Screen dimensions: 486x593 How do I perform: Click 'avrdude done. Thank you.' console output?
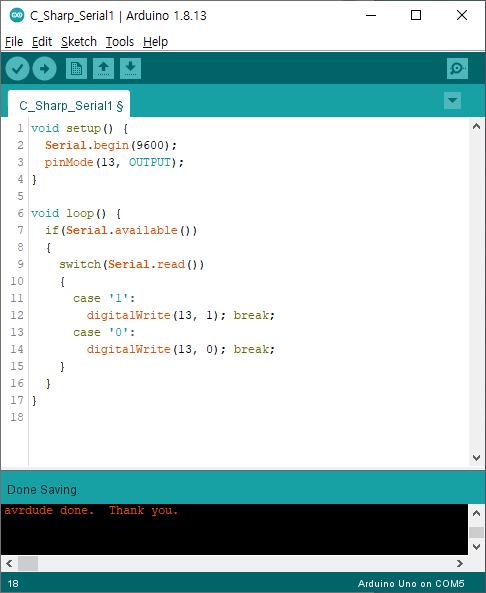pos(91,511)
